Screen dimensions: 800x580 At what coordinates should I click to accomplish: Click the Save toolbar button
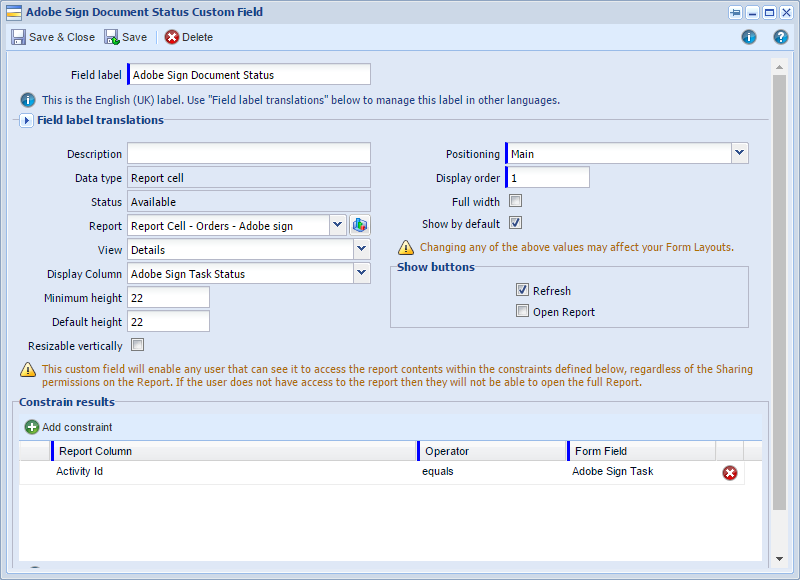coord(126,37)
